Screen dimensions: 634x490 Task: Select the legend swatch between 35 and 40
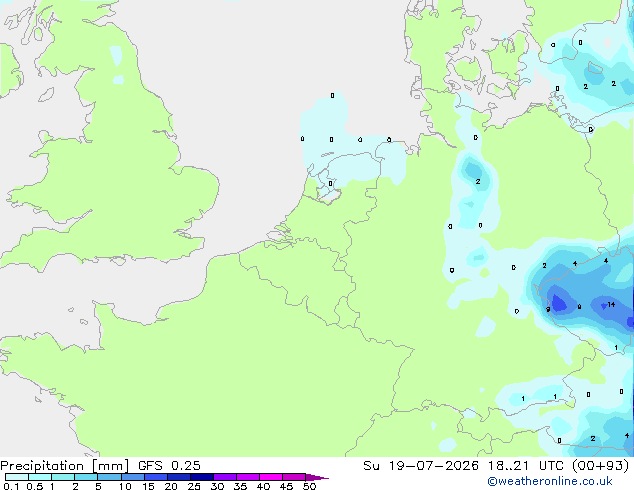248,477
